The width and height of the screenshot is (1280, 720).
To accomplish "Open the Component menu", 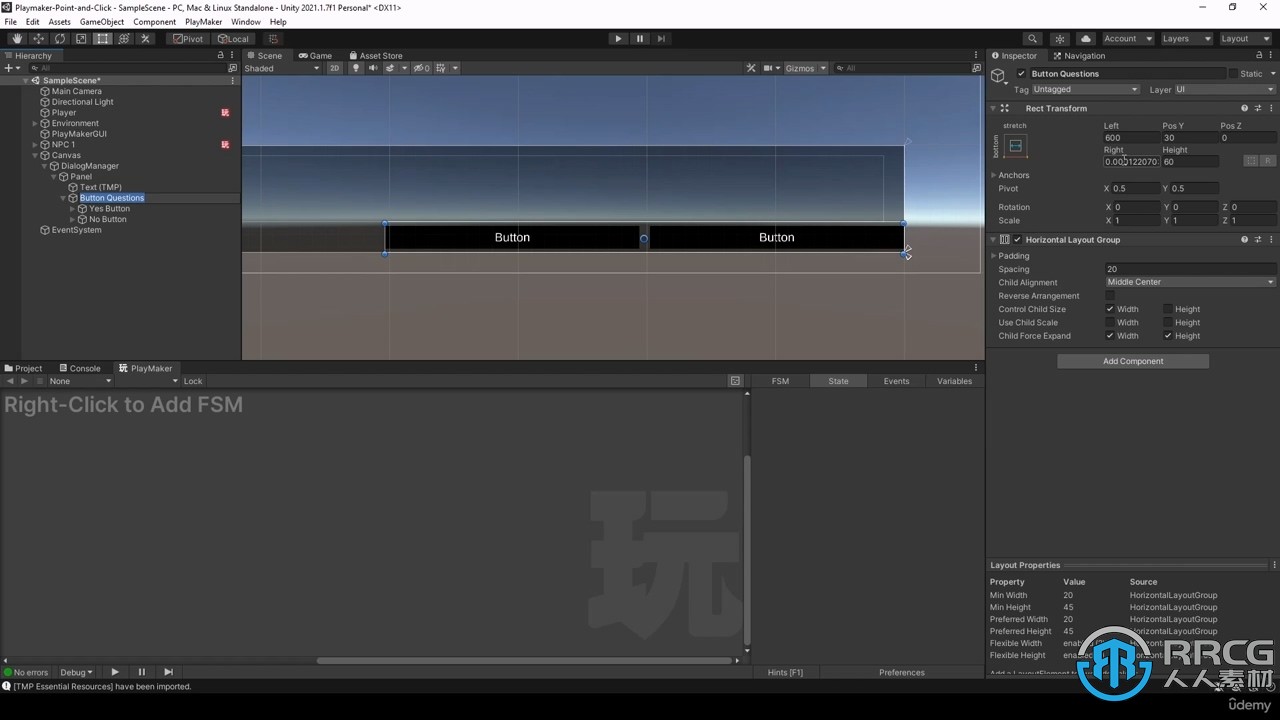I will tap(155, 22).
